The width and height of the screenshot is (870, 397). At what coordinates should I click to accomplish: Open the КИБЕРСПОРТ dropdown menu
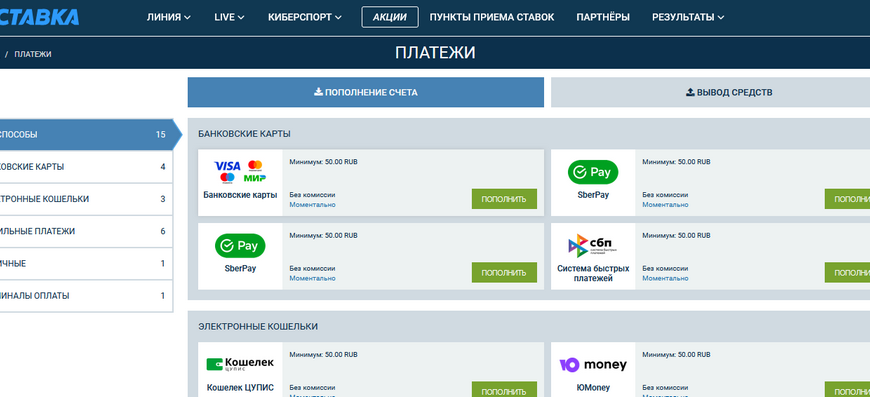(x=305, y=17)
